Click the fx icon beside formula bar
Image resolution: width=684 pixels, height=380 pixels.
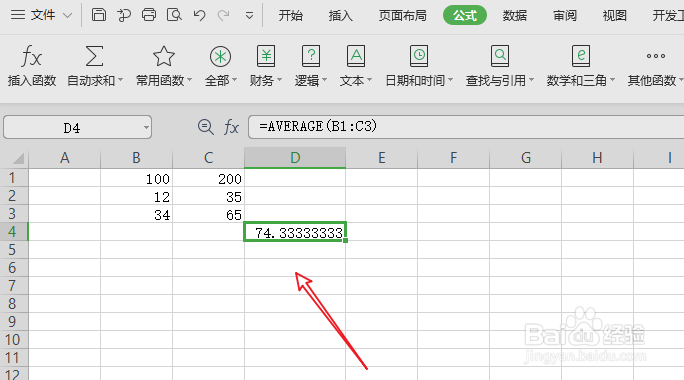[231, 127]
